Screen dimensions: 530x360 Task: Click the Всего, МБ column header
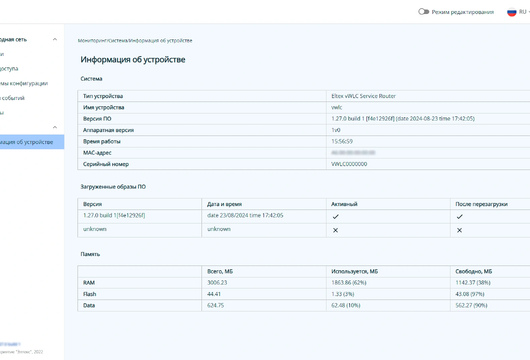tap(220, 271)
